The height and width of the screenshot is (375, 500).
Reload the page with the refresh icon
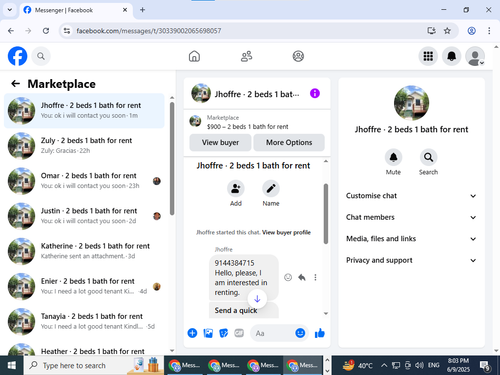46,31
